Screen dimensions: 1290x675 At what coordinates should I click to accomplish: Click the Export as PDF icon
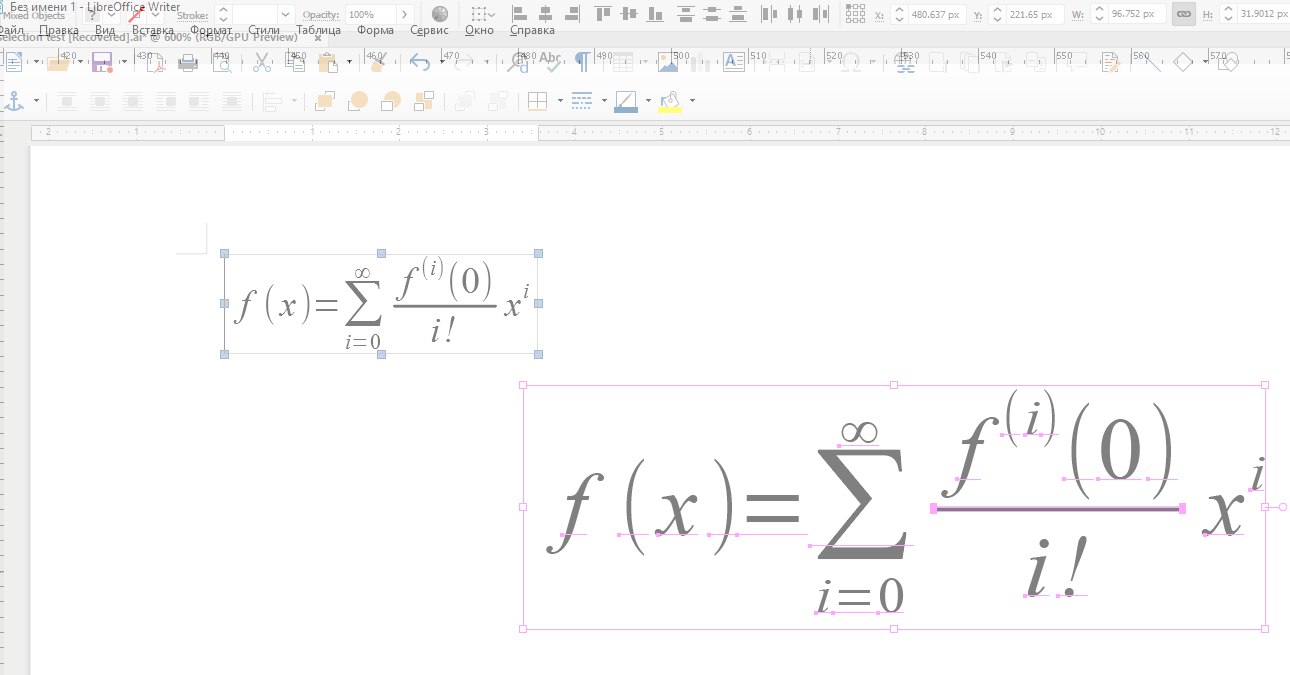point(154,63)
